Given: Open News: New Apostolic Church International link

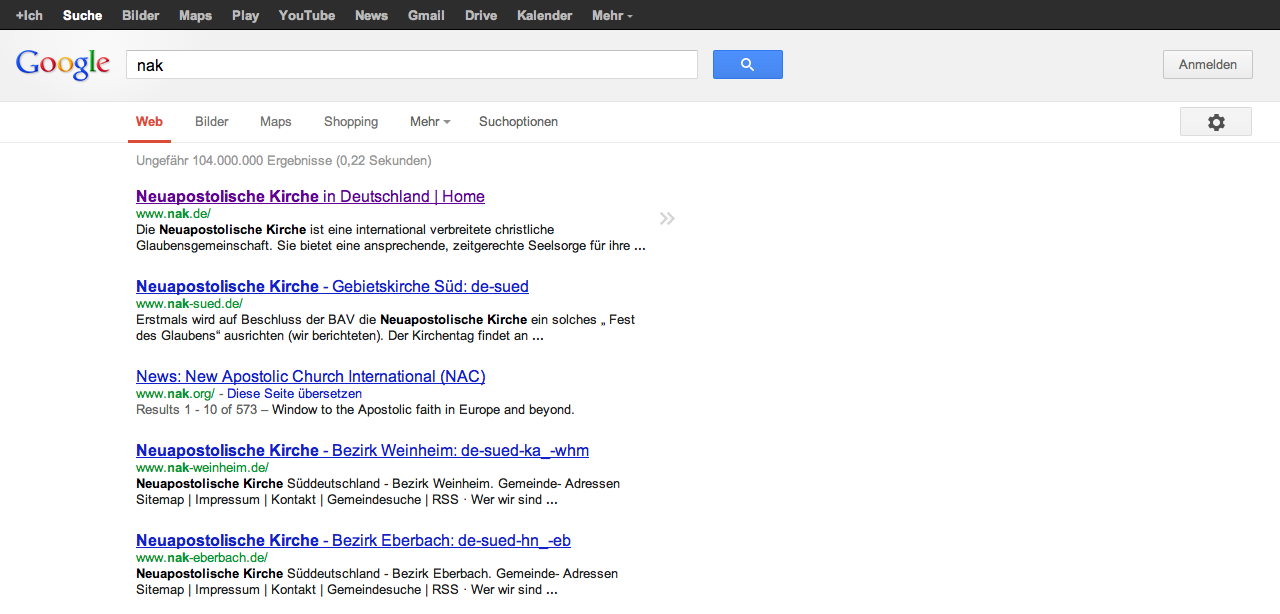Looking at the screenshot, I should 310,377.
